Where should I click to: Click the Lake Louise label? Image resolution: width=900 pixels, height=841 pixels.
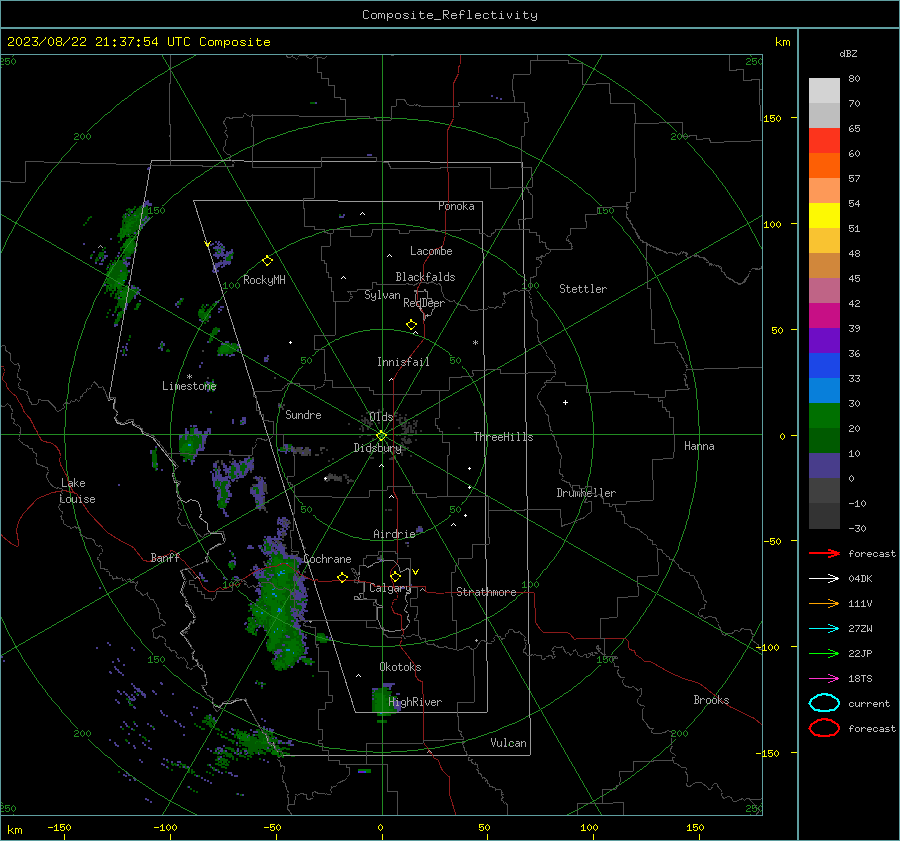pyautogui.click(x=77, y=491)
